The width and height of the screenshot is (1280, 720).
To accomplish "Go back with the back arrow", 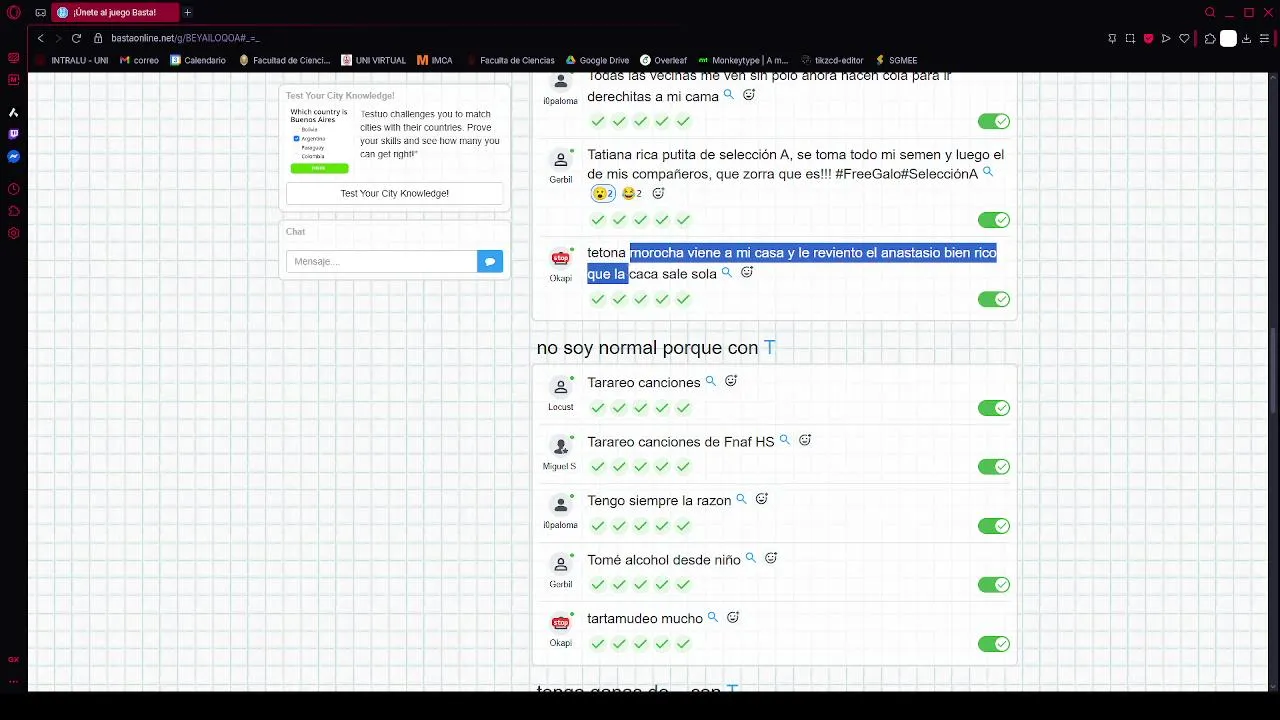I will [40, 38].
